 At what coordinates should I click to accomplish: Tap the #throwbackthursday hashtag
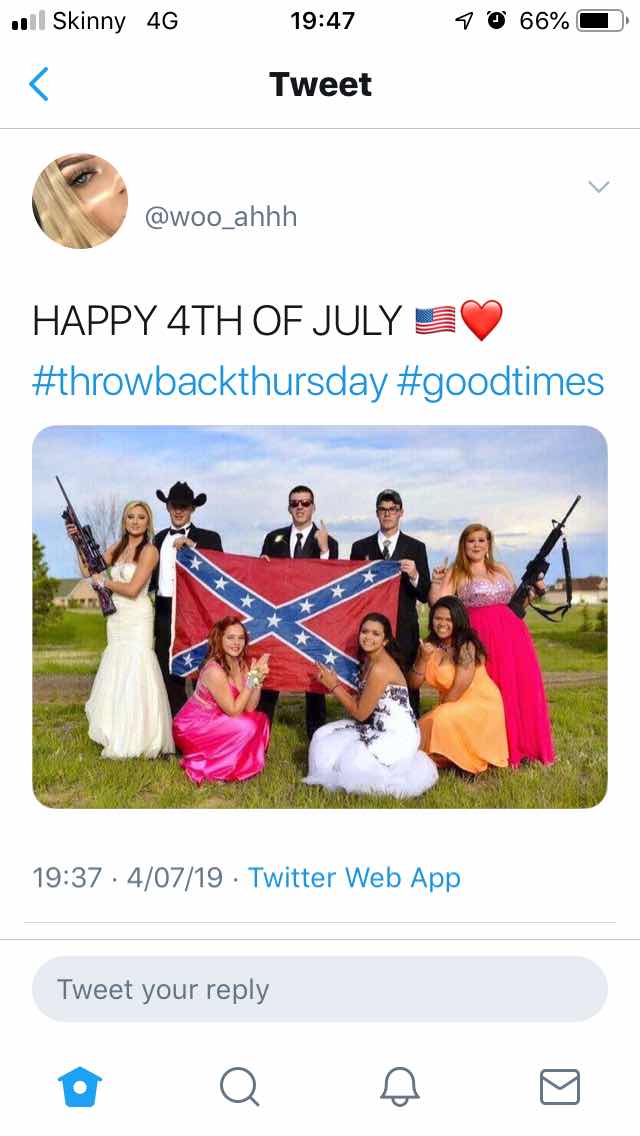pos(209,383)
